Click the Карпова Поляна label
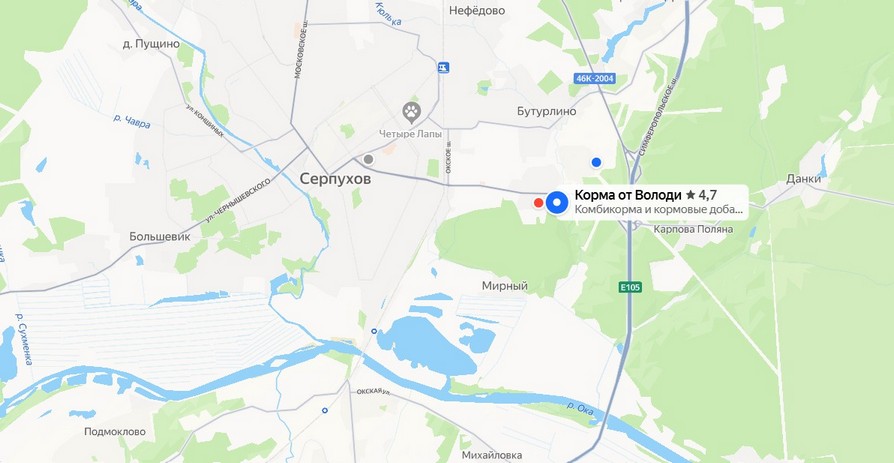 [x=693, y=229]
